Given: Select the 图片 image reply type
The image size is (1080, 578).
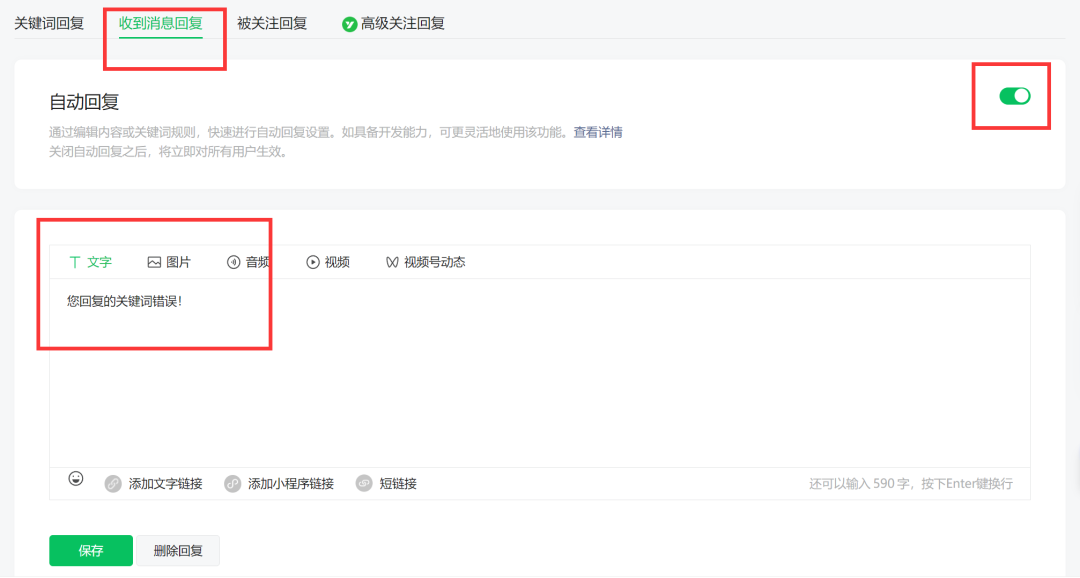Looking at the screenshot, I should tap(168, 262).
